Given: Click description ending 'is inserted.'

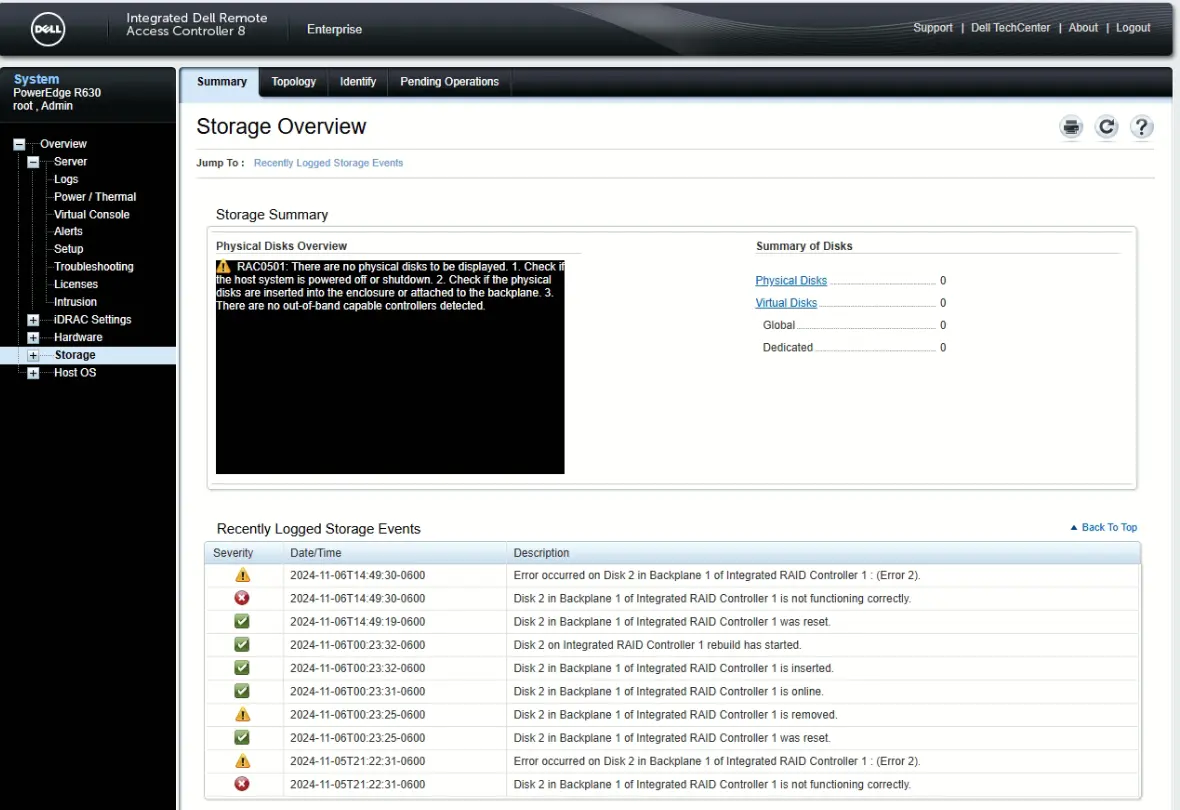Looking at the screenshot, I should (673, 668).
